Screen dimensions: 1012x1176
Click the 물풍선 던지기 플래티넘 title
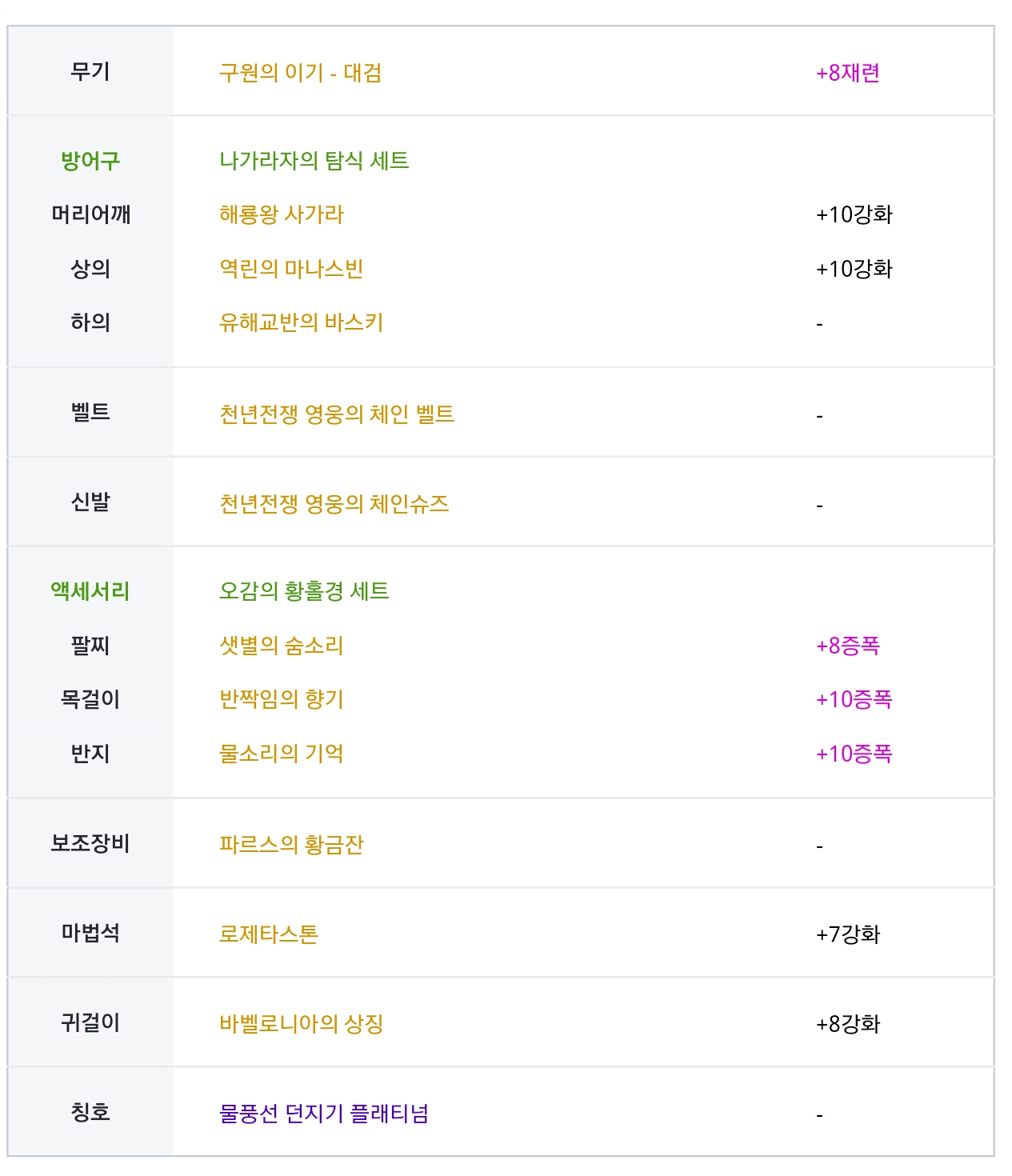tap(324, 1113)
